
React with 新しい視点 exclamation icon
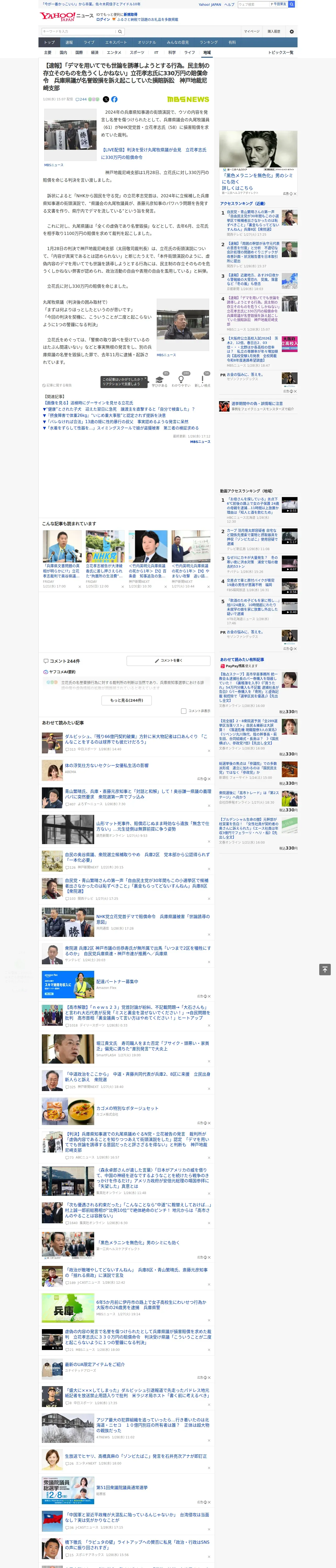(203, 379)
